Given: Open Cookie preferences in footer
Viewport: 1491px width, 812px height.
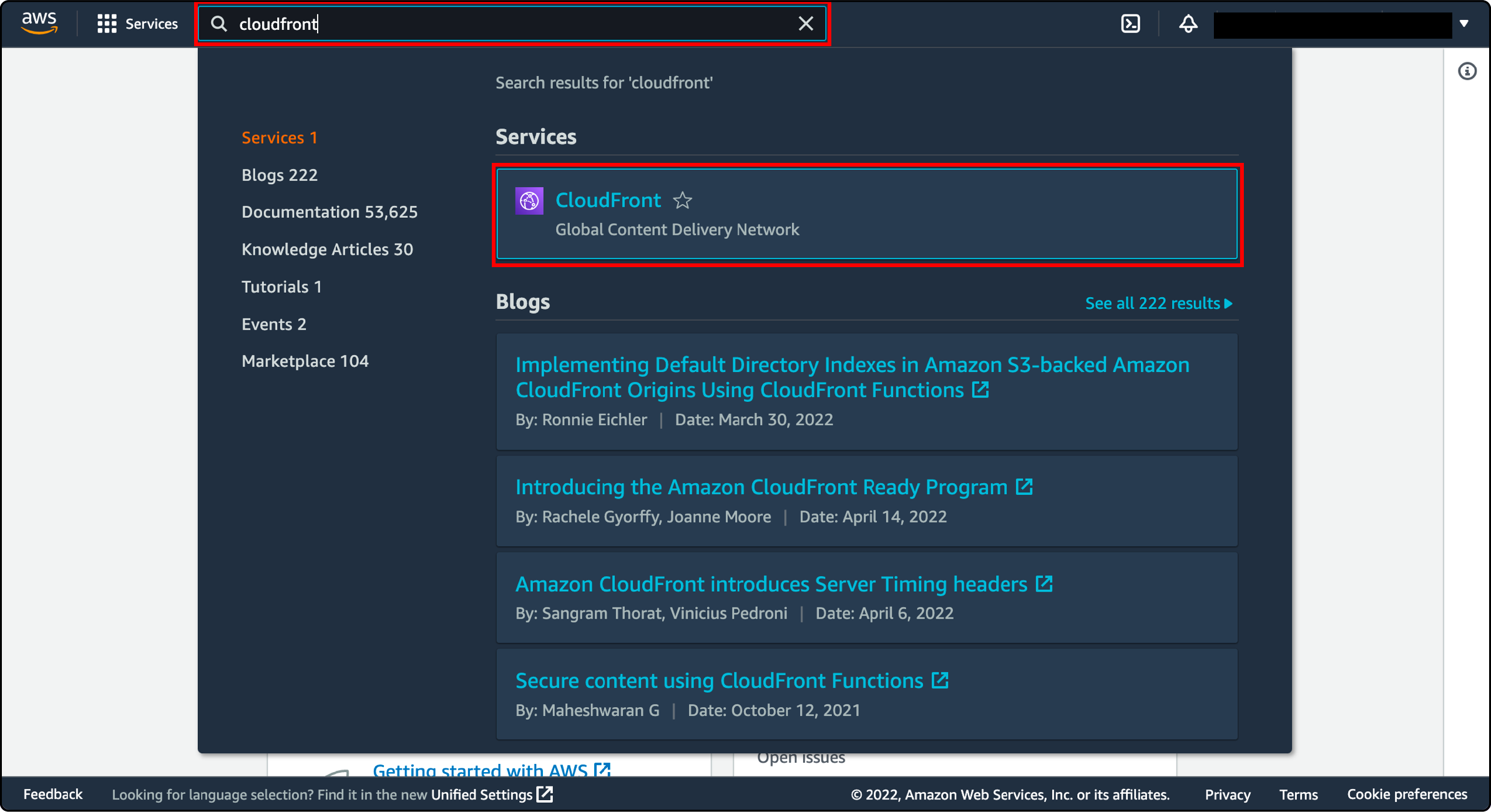Looking at the screenshot, I should pyautogui.click(x=1407, y=795).
